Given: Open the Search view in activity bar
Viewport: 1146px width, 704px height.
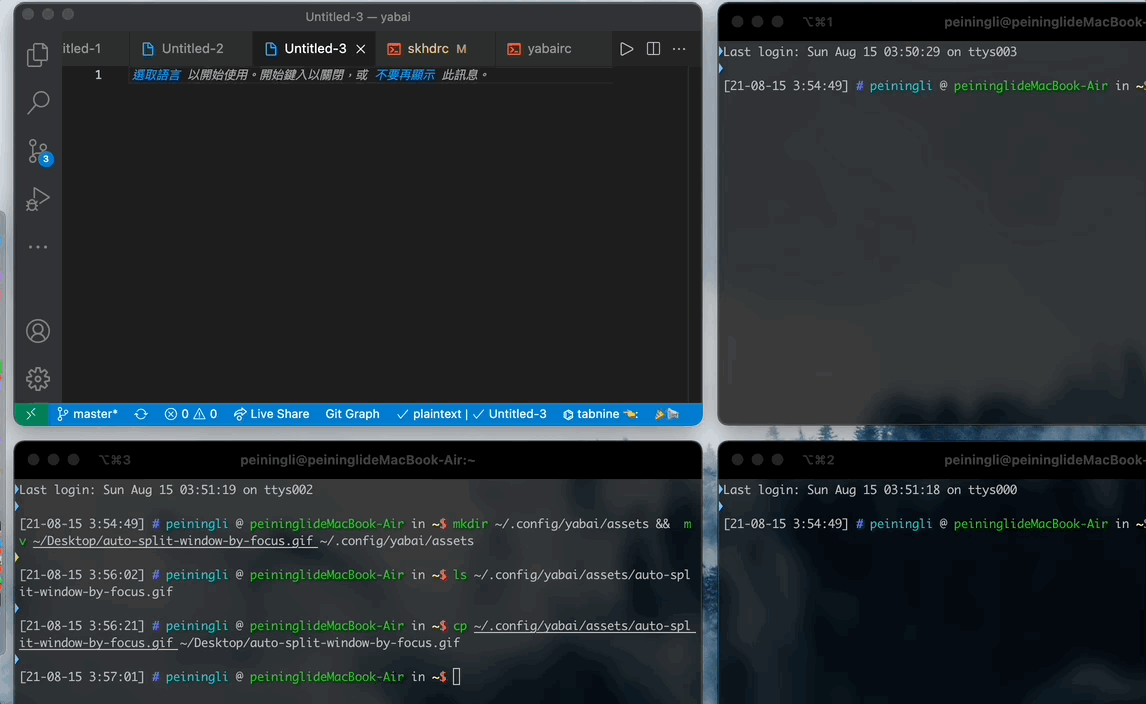Looking at the screenshot, I should point(38,102).
